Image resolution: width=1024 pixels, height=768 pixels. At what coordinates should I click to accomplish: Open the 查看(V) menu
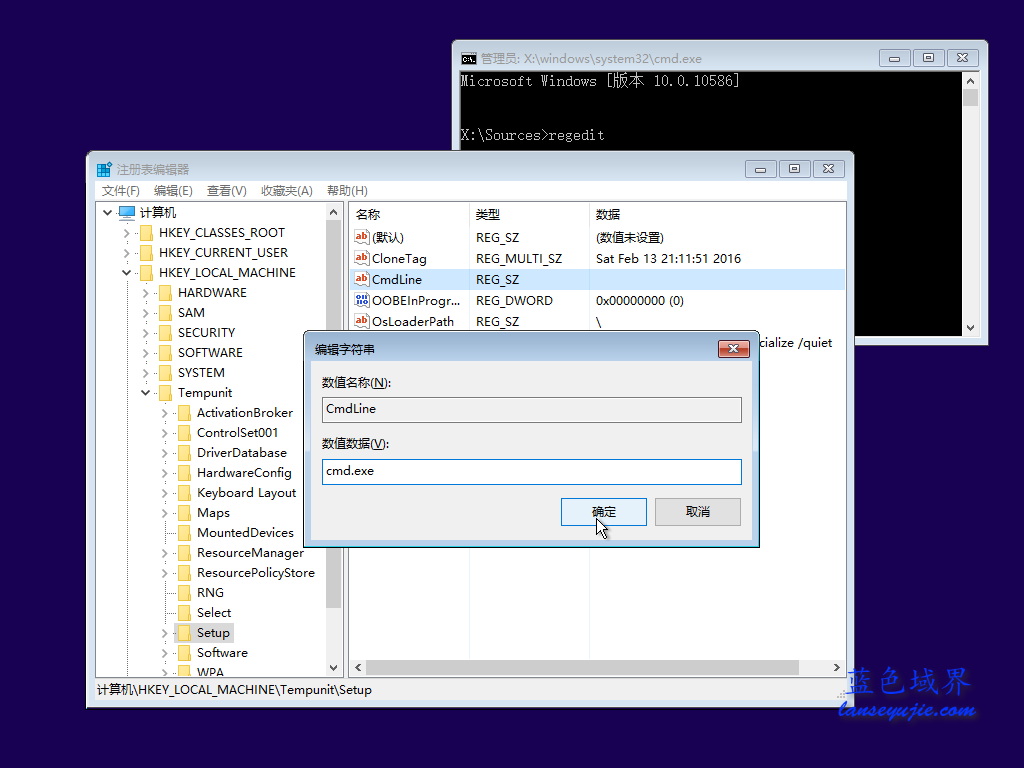(x=227, y=191)
